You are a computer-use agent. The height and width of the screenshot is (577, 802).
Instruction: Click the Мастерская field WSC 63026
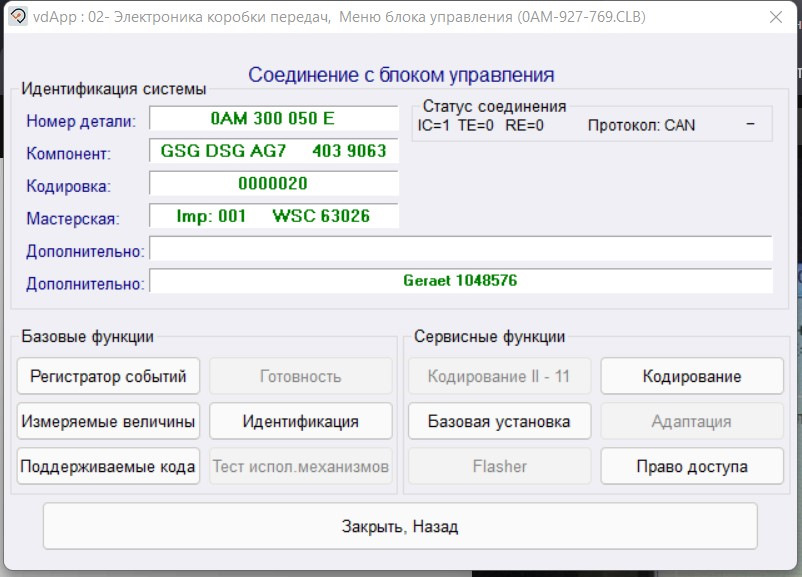point(274,216)
